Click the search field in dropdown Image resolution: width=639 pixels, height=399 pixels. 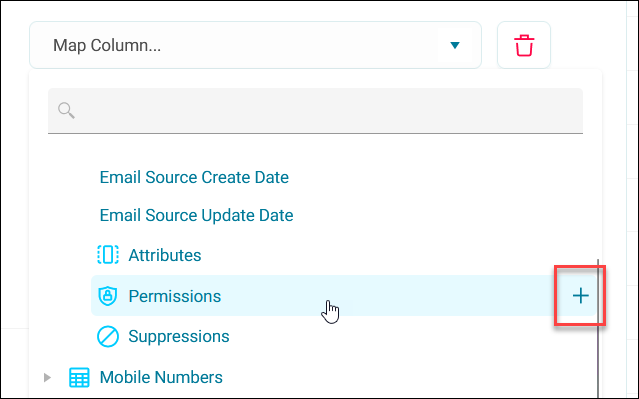click(x=315, y=110)
